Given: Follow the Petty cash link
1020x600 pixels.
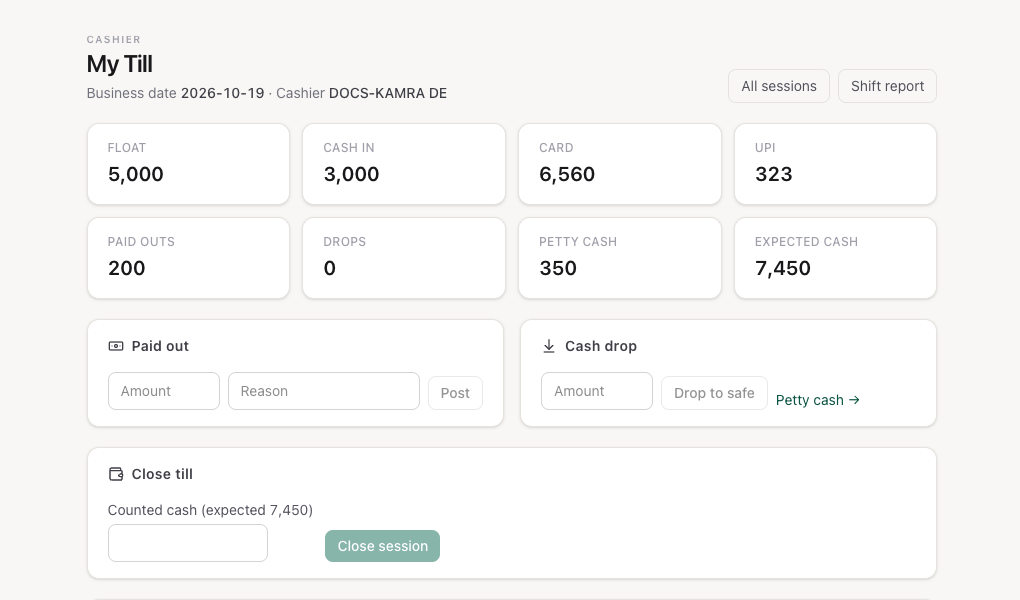Looking at the screenshot, I should pyautogui.click(x=818, y=400).
